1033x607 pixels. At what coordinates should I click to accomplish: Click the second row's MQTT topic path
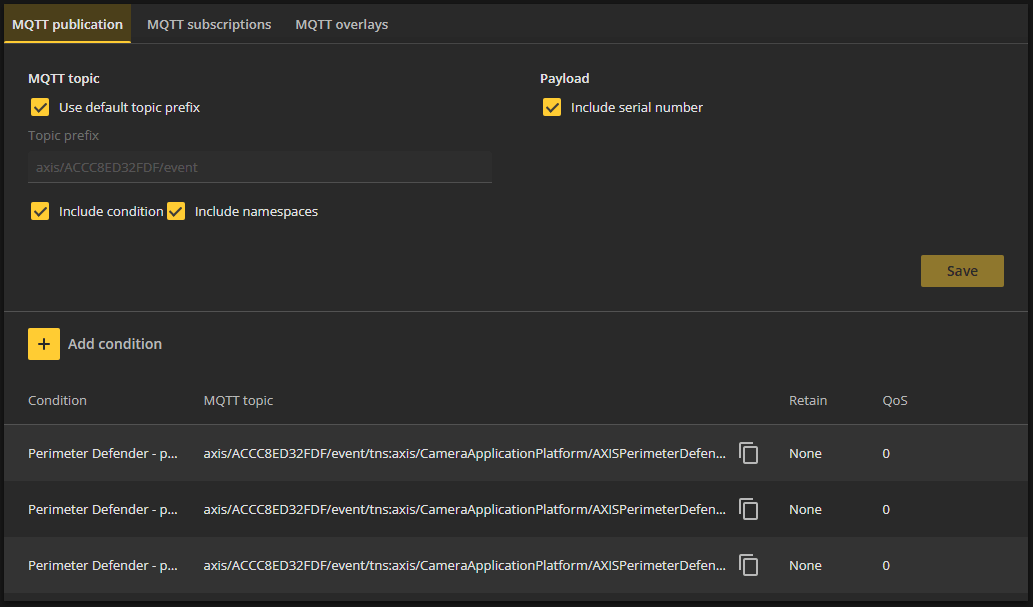464,509
